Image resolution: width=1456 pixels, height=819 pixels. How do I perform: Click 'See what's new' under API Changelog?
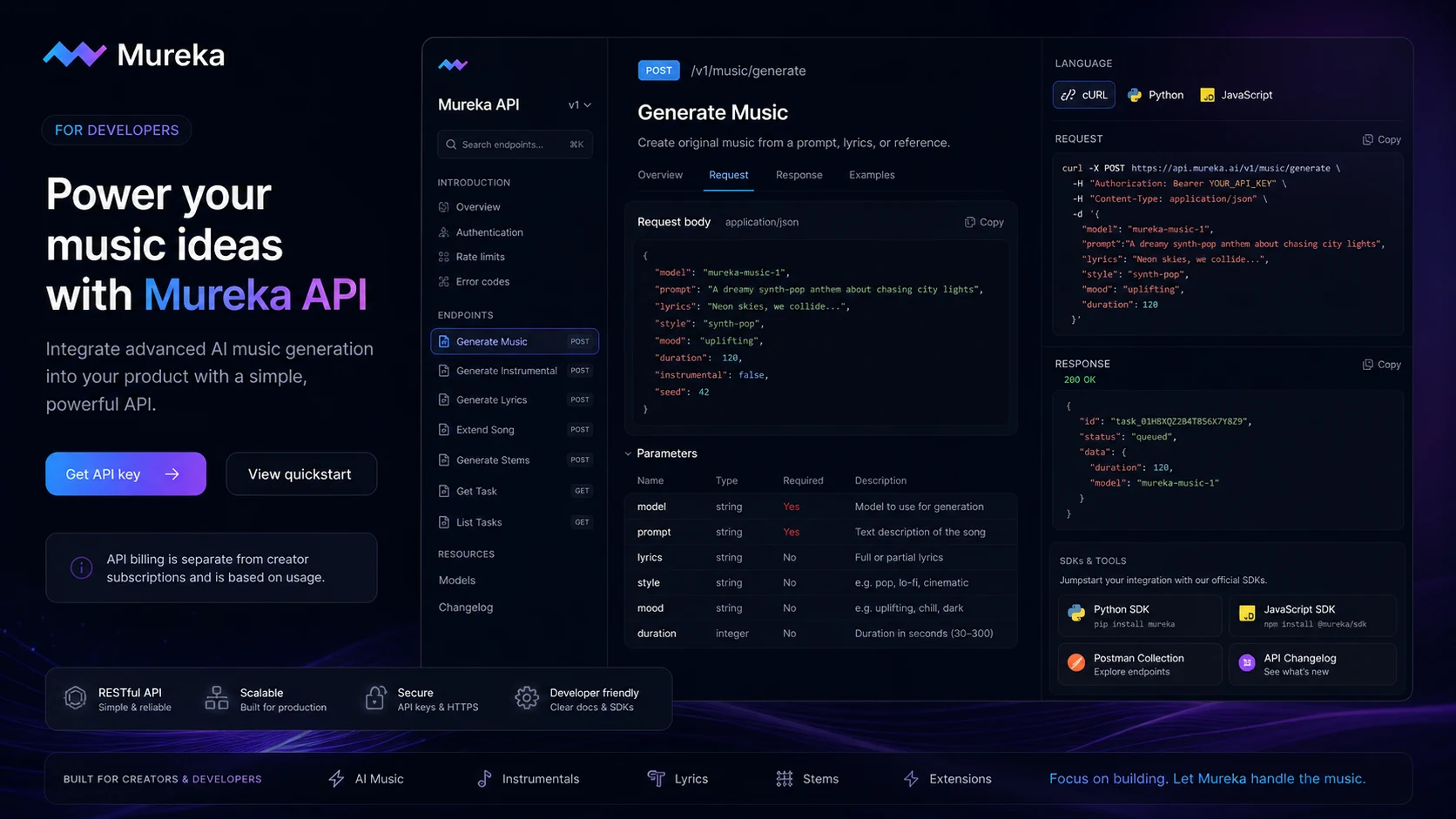click(x=1297, y=672)
